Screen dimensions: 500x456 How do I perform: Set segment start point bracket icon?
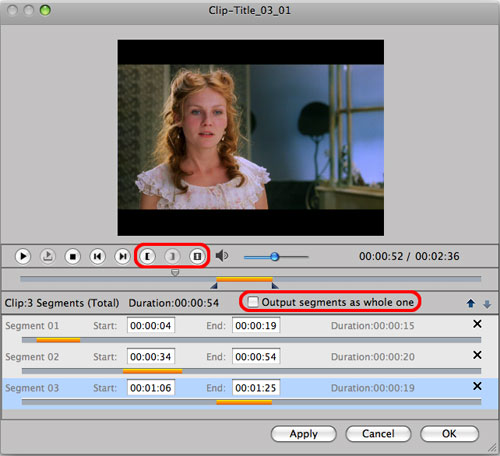(147, 256)
